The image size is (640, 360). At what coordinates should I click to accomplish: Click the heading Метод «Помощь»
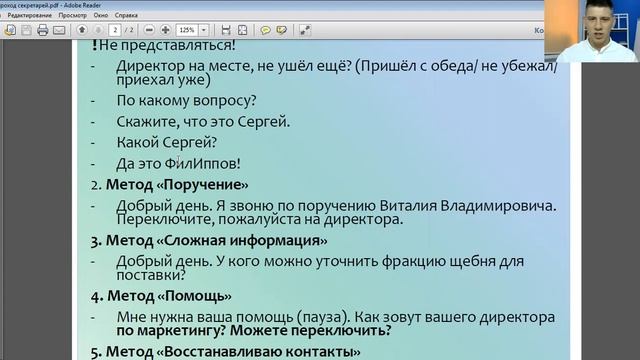(x=169, y=296)
